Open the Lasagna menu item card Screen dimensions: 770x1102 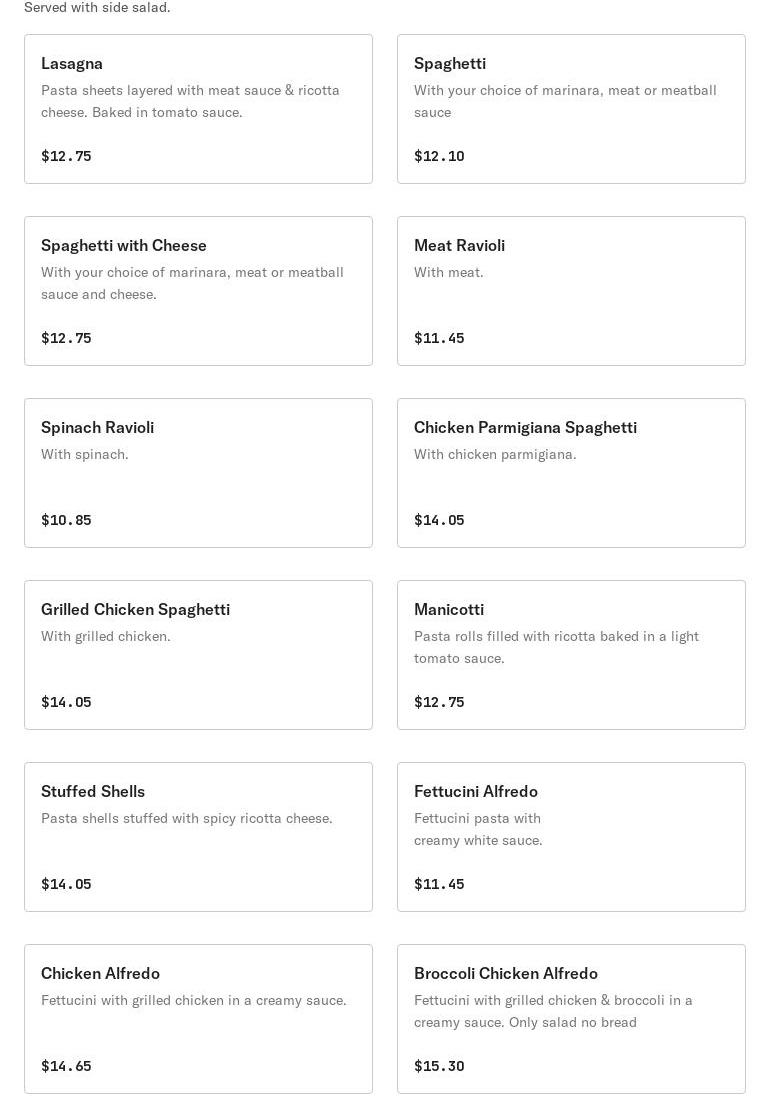pos(198,109)
